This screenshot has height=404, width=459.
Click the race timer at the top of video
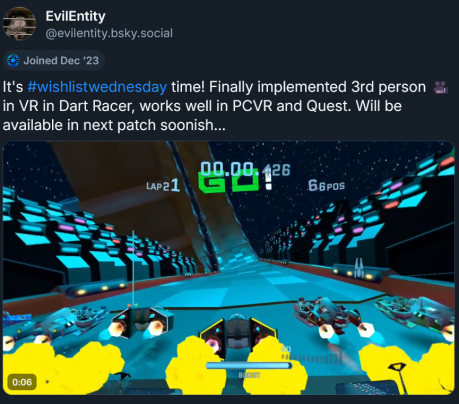pos(245,169)
